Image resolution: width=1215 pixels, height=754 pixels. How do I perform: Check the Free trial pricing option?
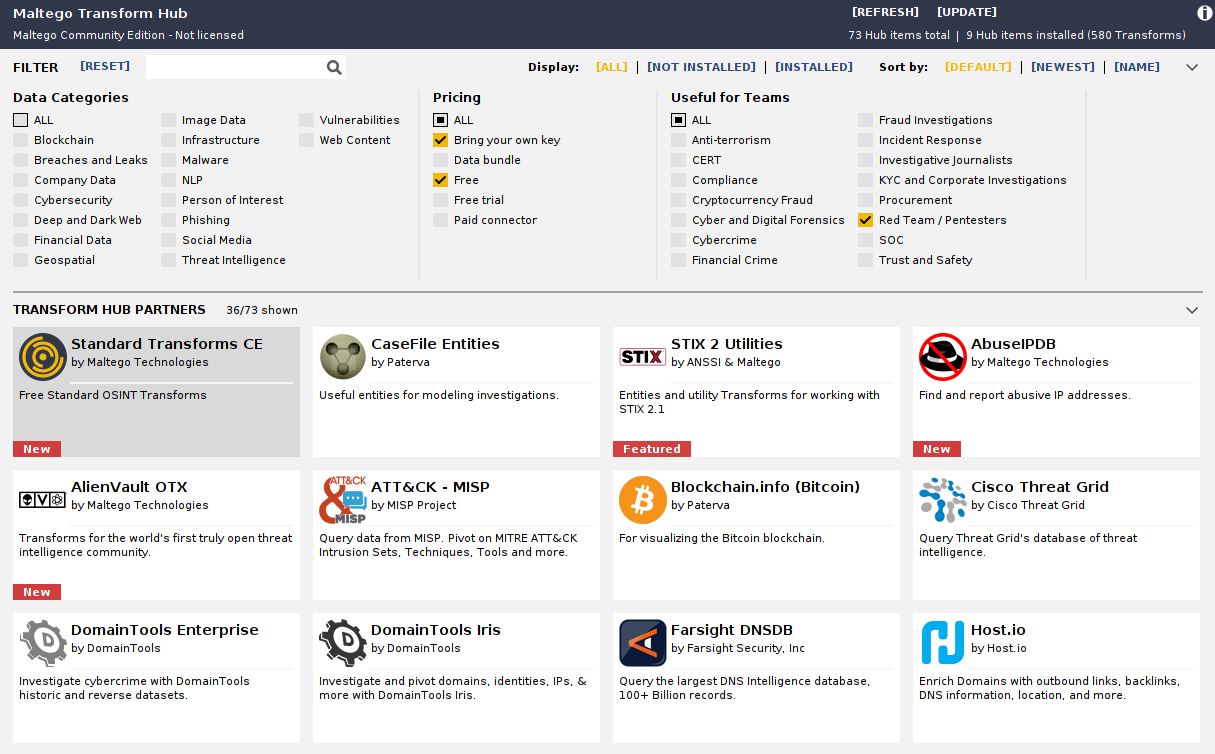pyautogui.click(x=441, y=200)
